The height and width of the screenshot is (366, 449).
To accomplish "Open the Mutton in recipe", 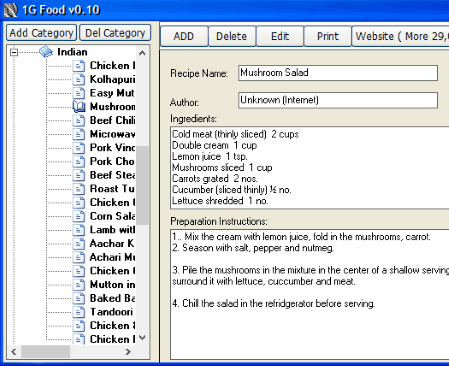I will 112,284.
